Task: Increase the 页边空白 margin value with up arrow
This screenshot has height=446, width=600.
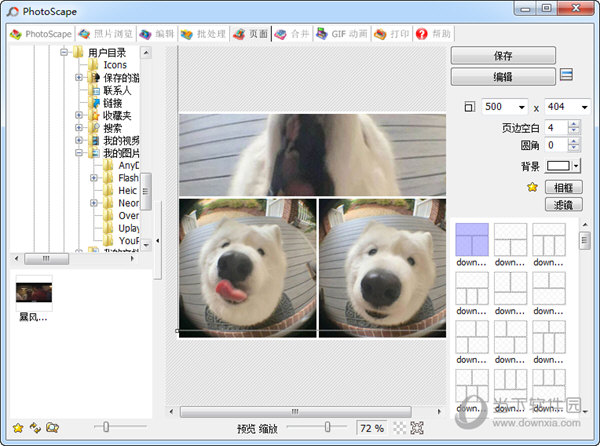Action: coord(573,124)
